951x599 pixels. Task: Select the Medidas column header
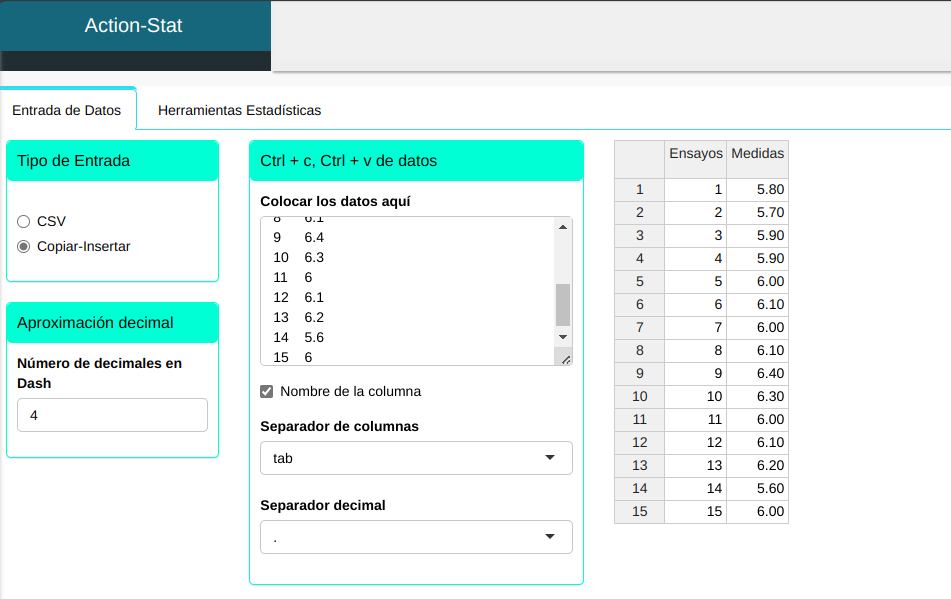coord(757,154)
